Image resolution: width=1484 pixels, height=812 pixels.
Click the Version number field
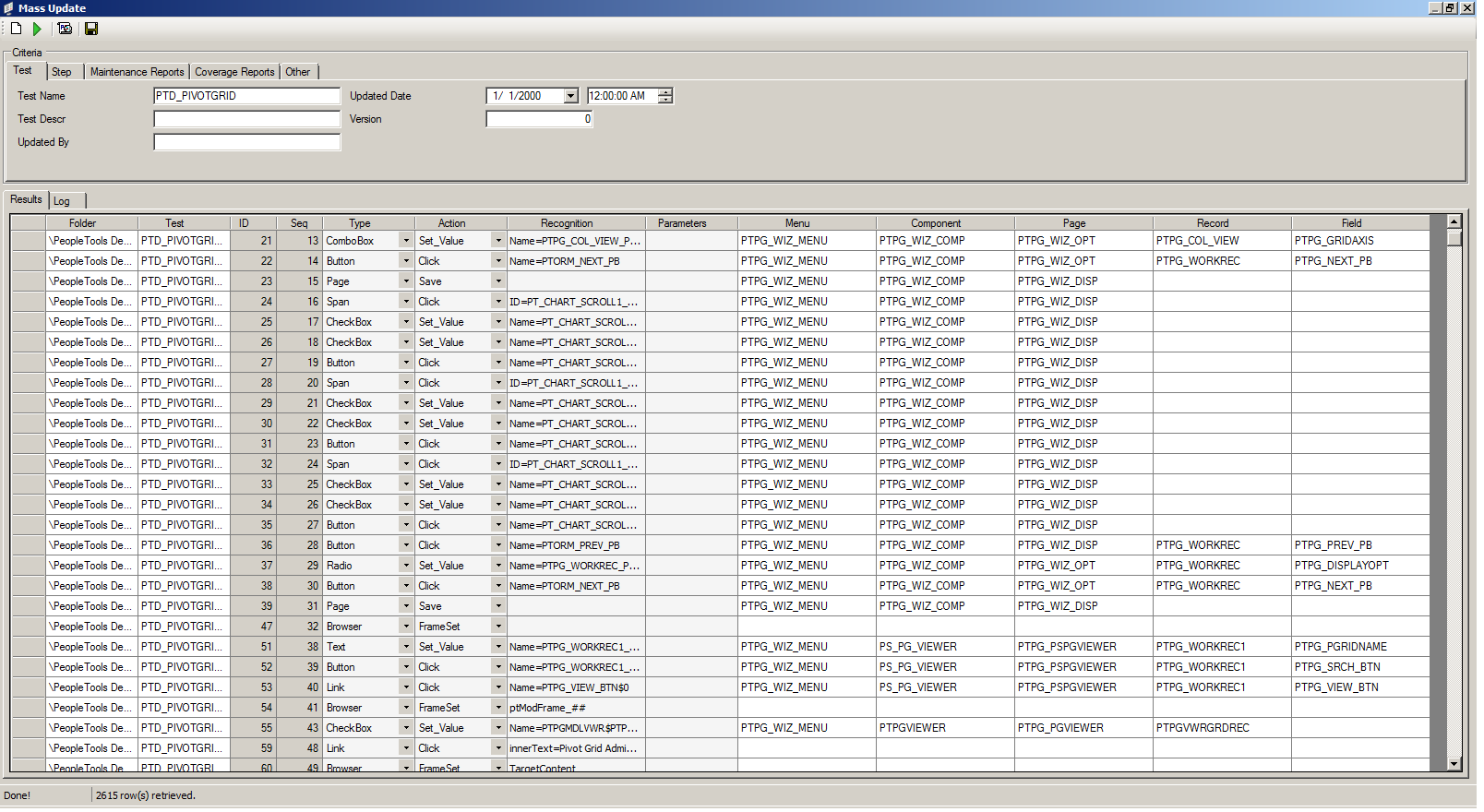pyautogui.click(x=539, y=119)
